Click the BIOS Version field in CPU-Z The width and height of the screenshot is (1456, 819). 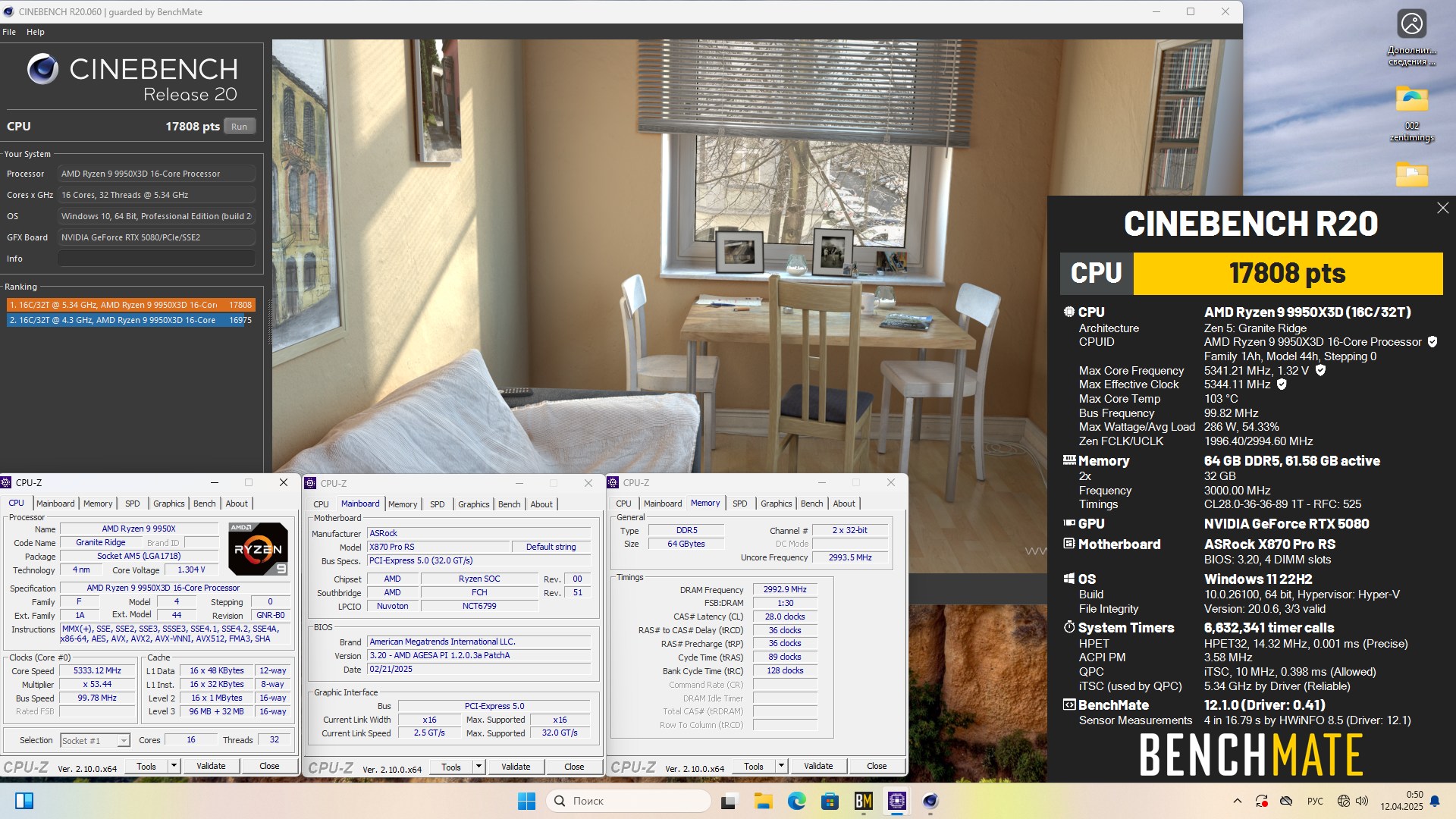tap(479, 655)
